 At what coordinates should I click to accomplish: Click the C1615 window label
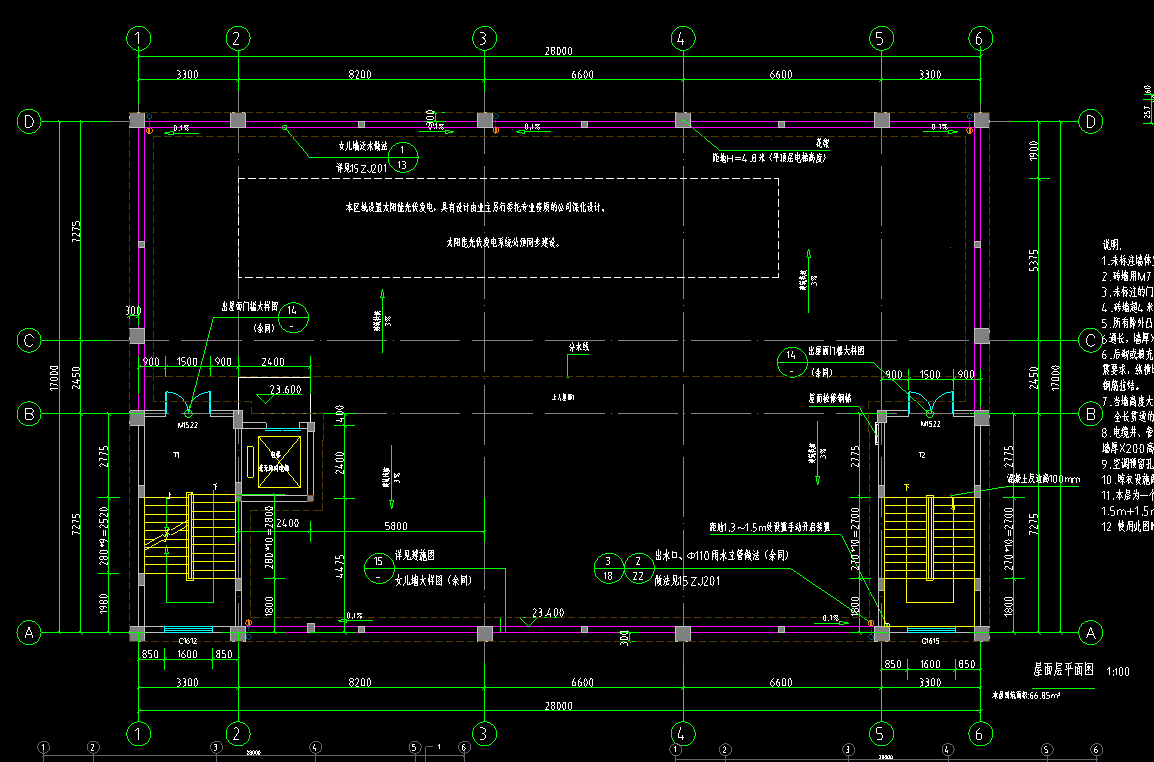point(929,640)
